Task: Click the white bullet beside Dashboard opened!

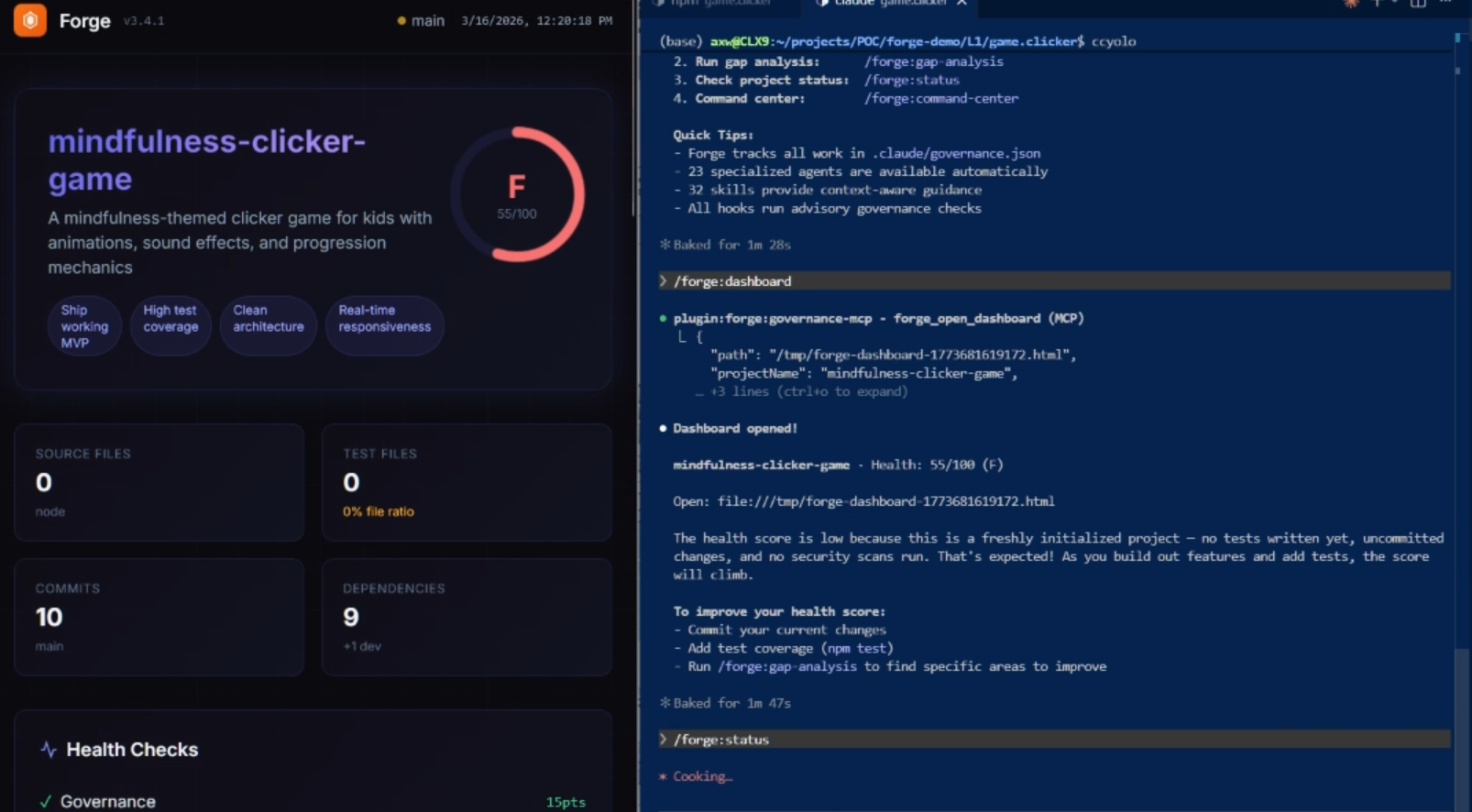Action: pyautogui.click(x=663, y=429)
